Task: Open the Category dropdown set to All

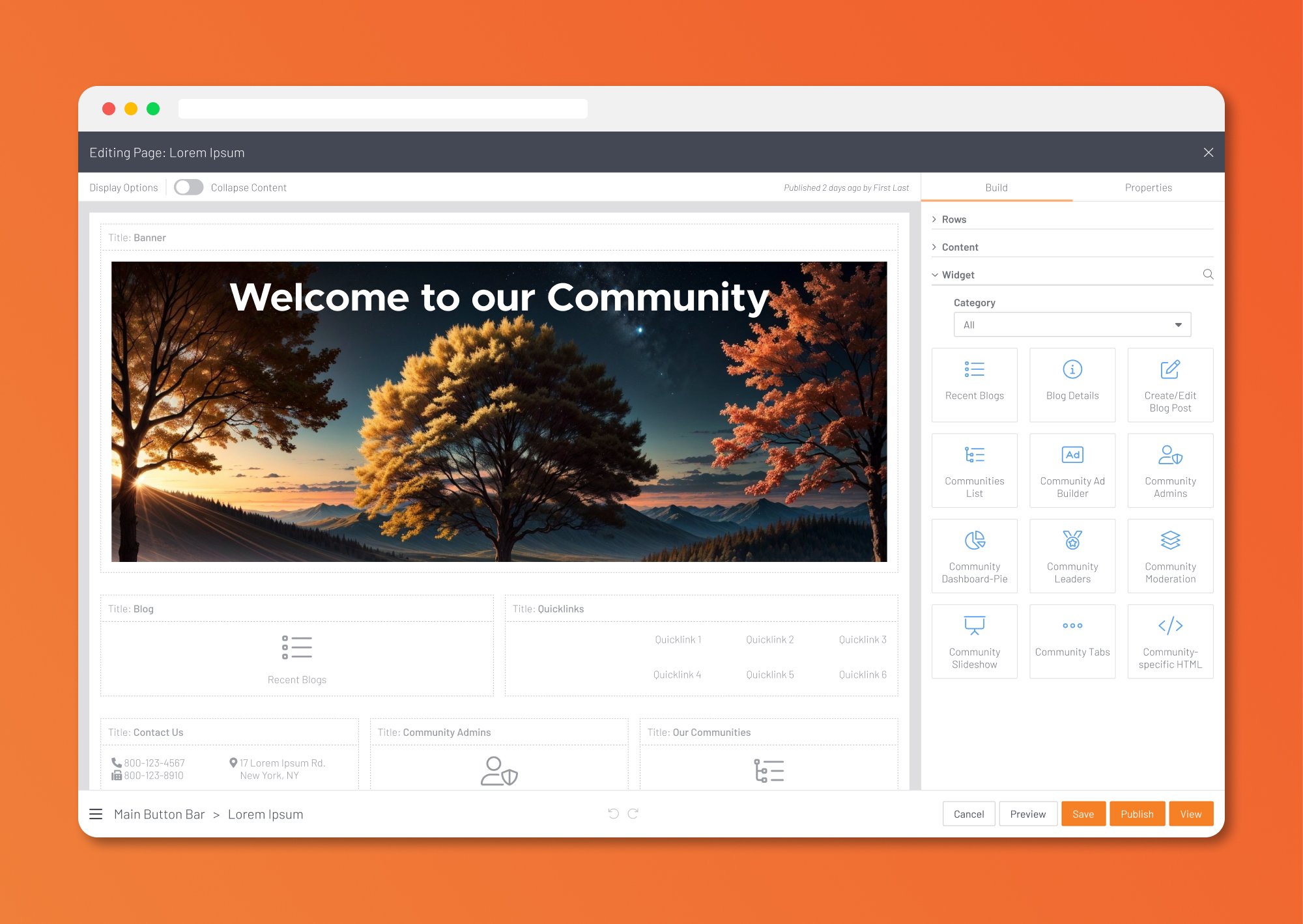Action: tap(1072, 324)
